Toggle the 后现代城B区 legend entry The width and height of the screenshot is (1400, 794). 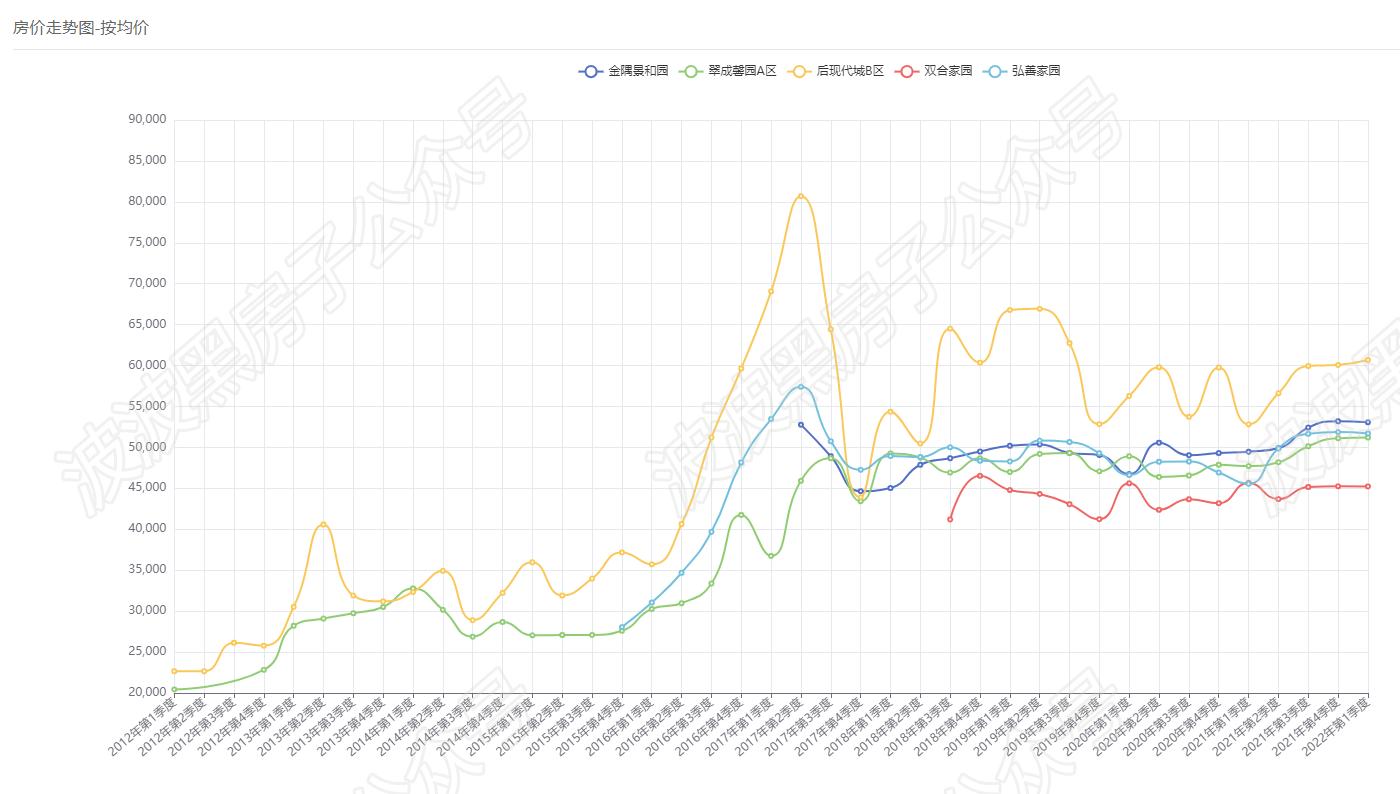point(836,71)
